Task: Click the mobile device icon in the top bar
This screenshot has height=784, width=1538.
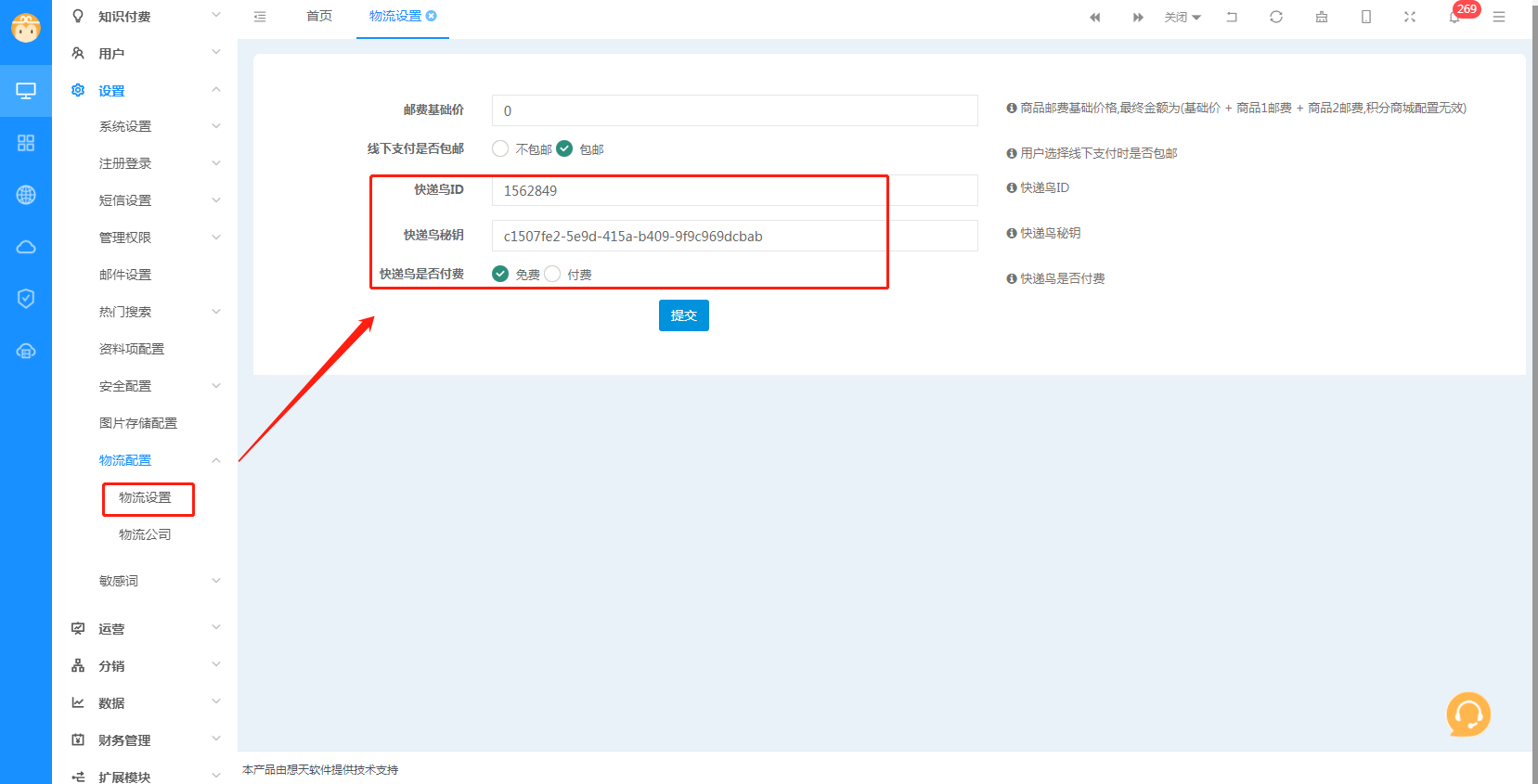Action: coord(1366,17)
